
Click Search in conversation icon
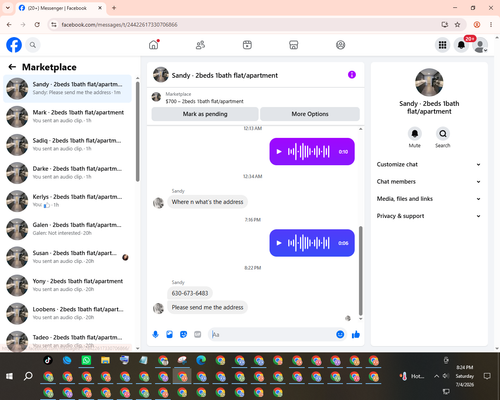pos(443,134)
